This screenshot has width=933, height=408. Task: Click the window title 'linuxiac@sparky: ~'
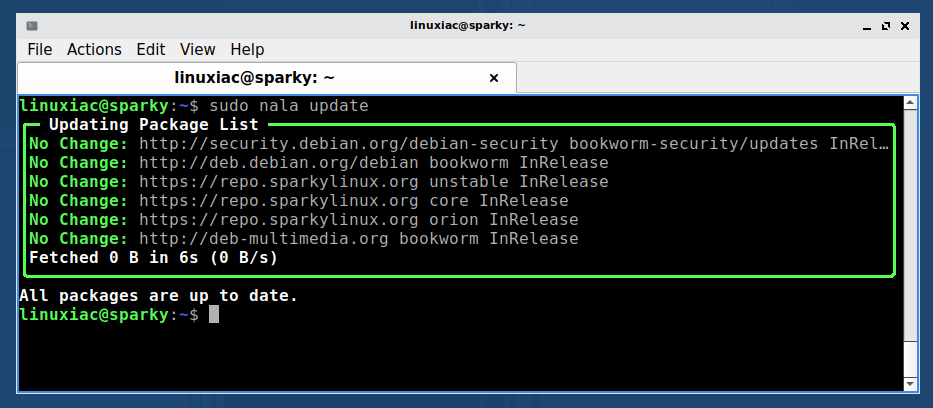pyautogui.click(x=468, y=26)
